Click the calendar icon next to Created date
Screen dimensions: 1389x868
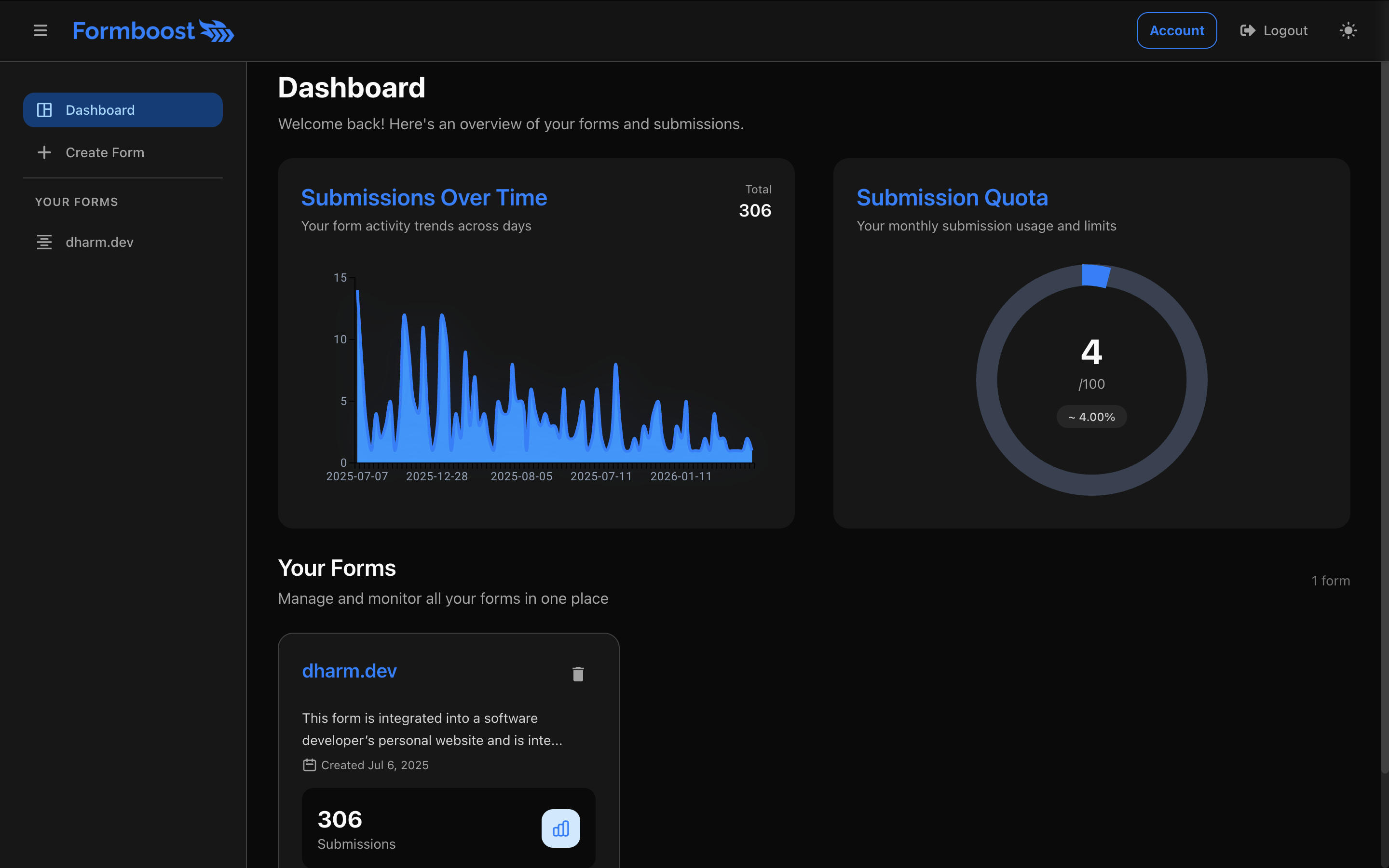309,765
